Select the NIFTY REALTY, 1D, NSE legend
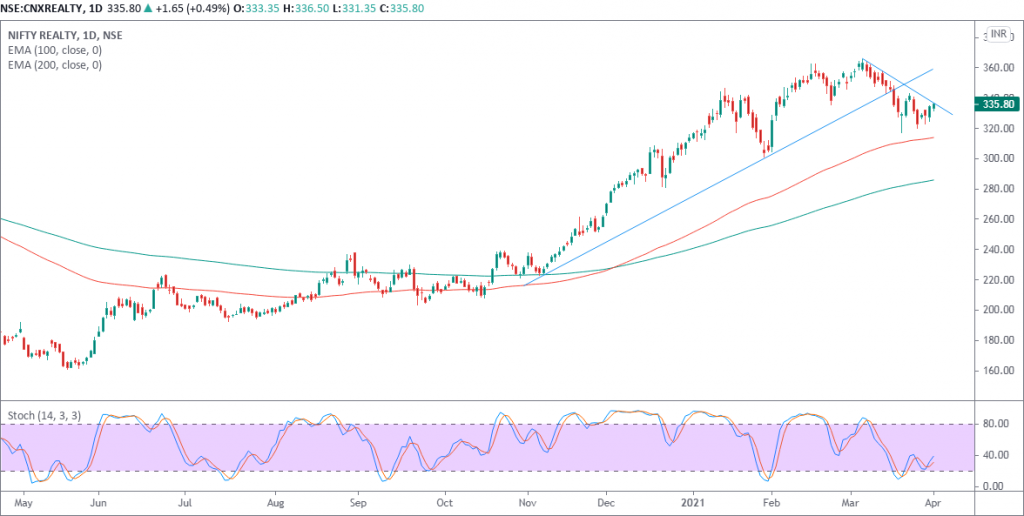 click(x=66, y=33)
